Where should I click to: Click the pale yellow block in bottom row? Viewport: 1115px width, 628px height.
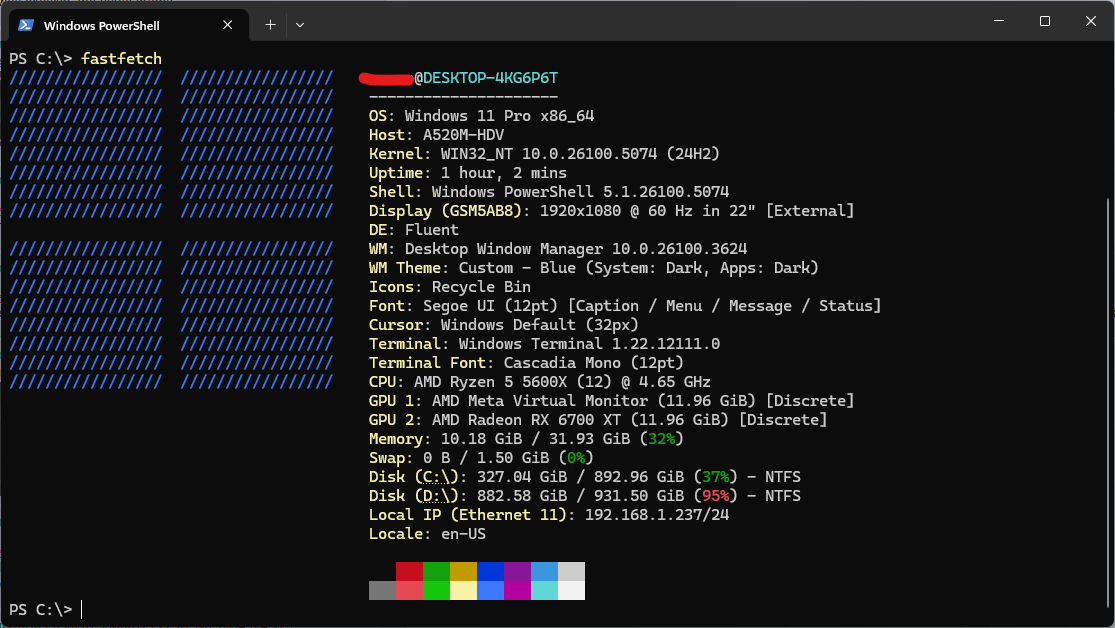464,590
